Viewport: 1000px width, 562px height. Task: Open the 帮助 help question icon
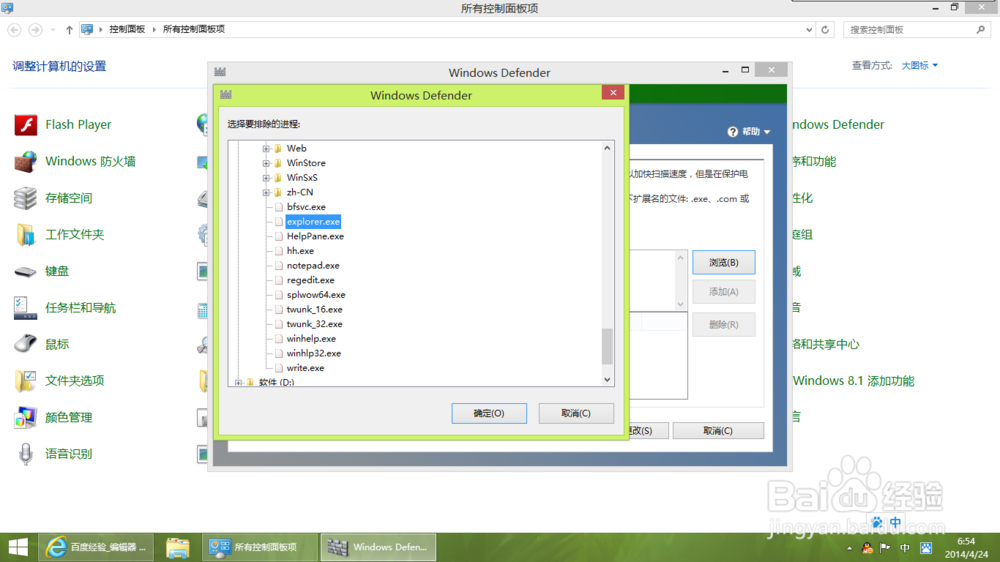coord(733,131)
